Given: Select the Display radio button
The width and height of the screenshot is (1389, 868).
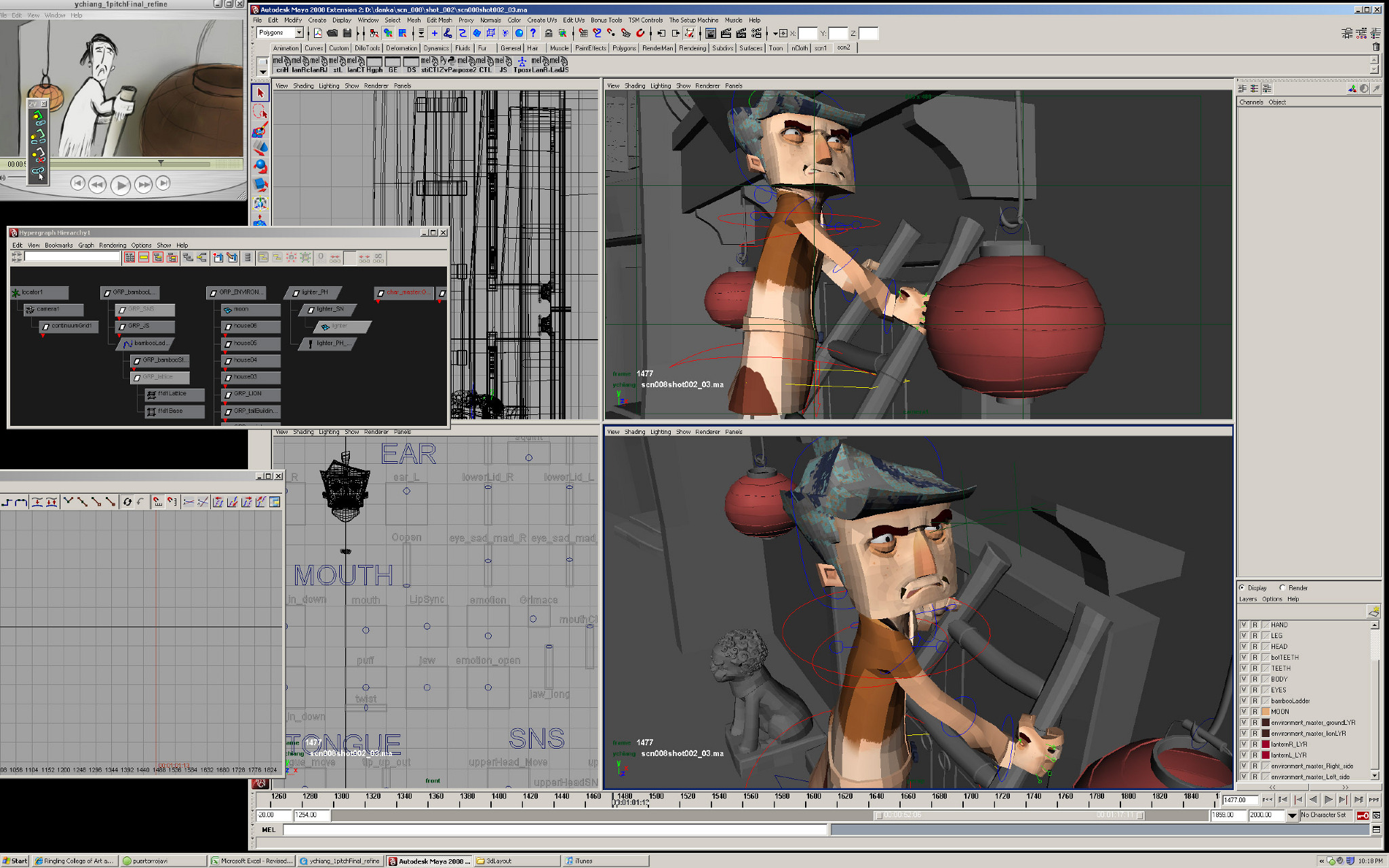Looking at the screenshot, I should [x=1242, y=588].
